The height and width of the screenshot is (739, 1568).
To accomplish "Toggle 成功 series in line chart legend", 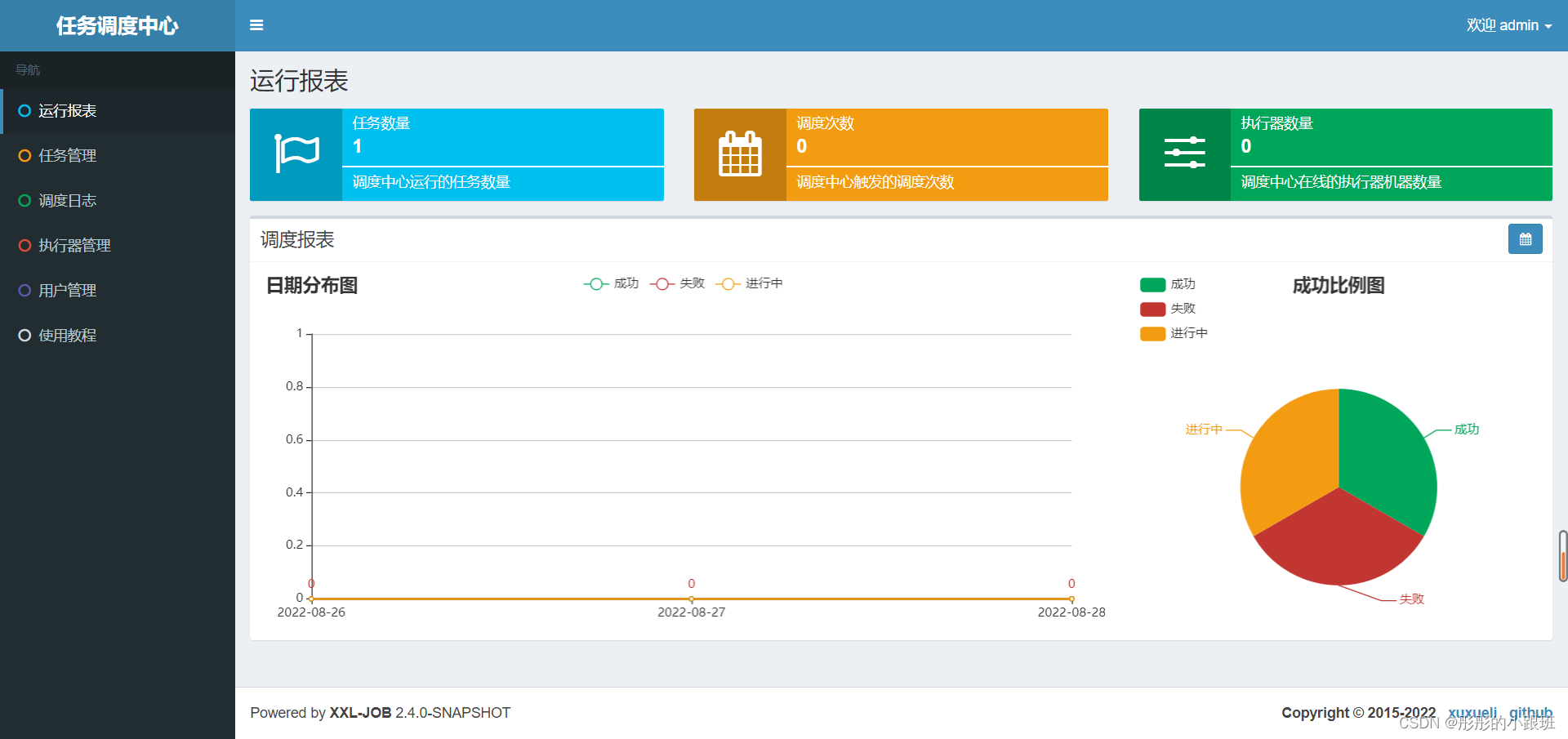I will (x=611, y=283).
